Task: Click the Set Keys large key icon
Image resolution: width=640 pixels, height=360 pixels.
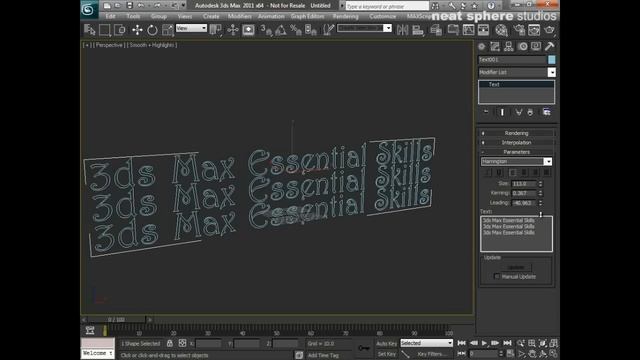Action: (363, 348)
